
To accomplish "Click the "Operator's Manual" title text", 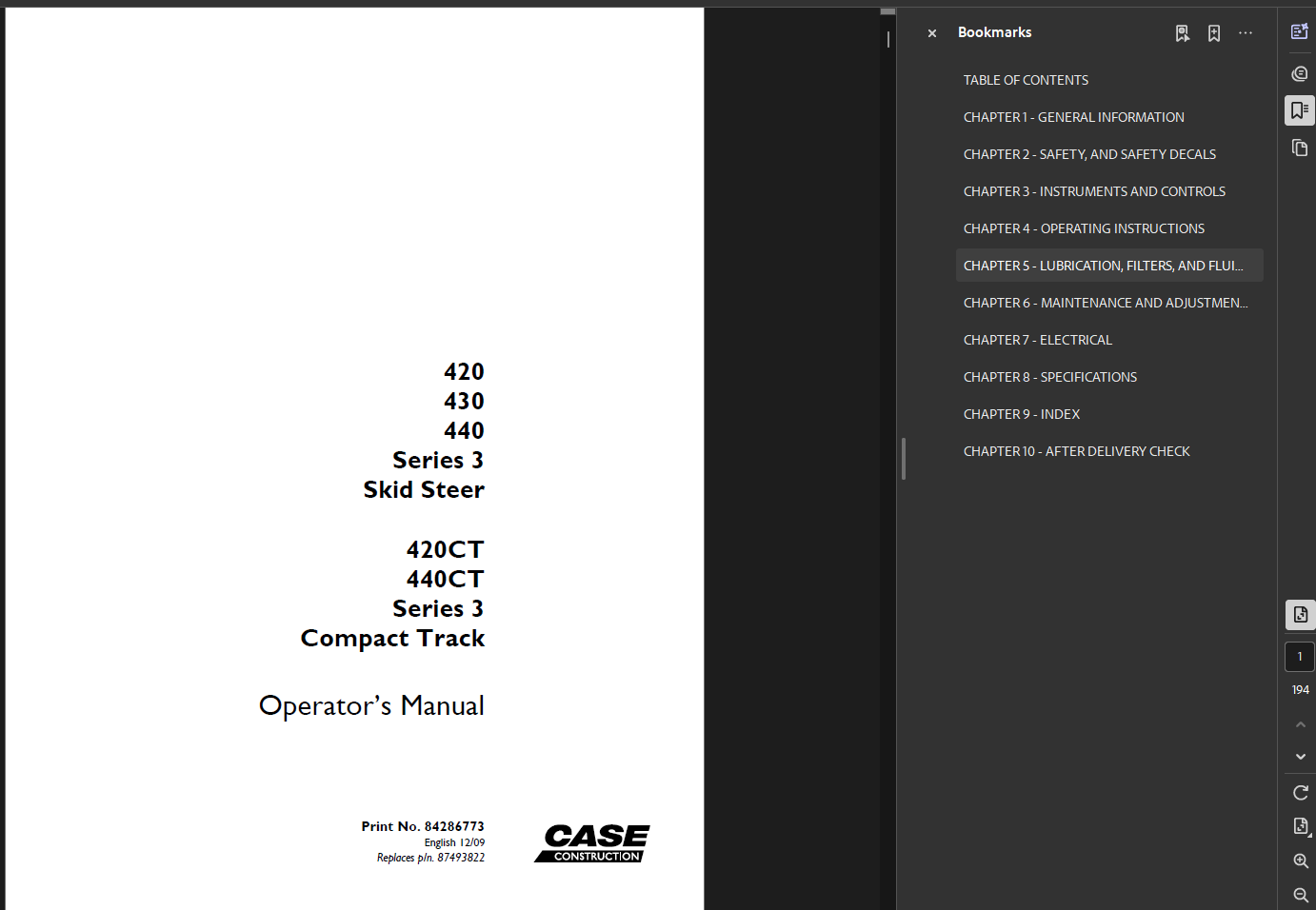I will pyautogui.click(x=371, y=706).
